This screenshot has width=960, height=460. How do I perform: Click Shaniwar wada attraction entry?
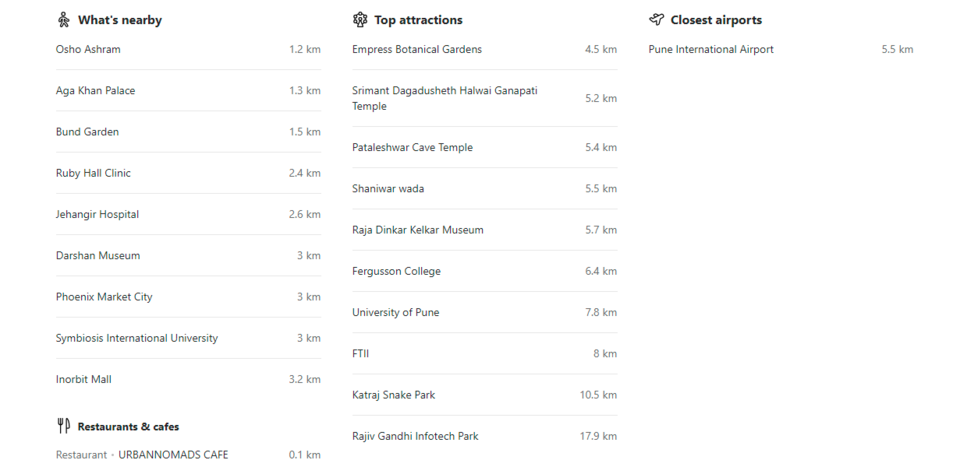pos(388,189)
